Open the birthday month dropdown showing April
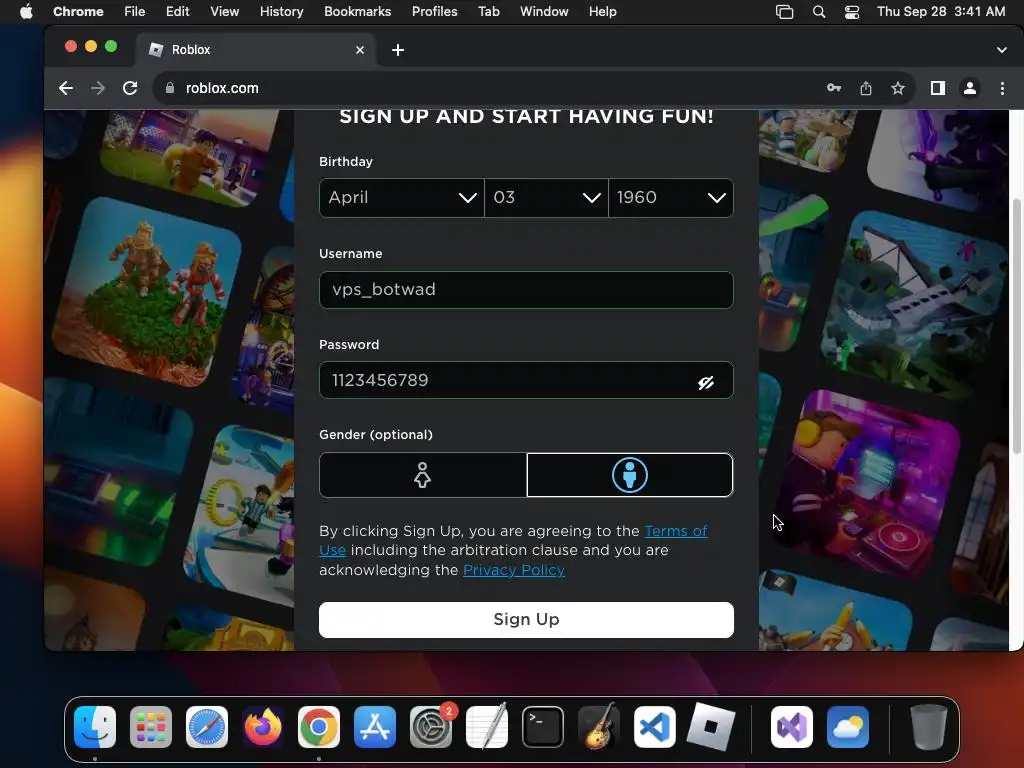Image resolution: width=1024 pixels, height=768 pixels. [402, 198]
